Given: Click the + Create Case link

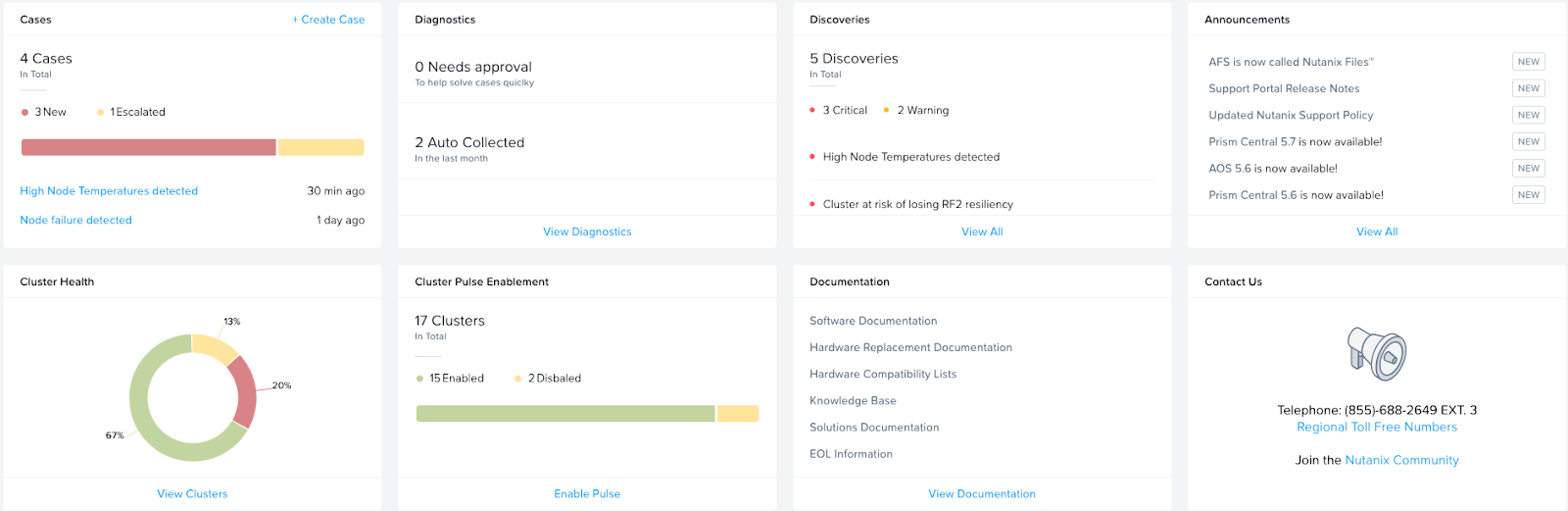Looking at the screenshot, I should tap(328, 20).
